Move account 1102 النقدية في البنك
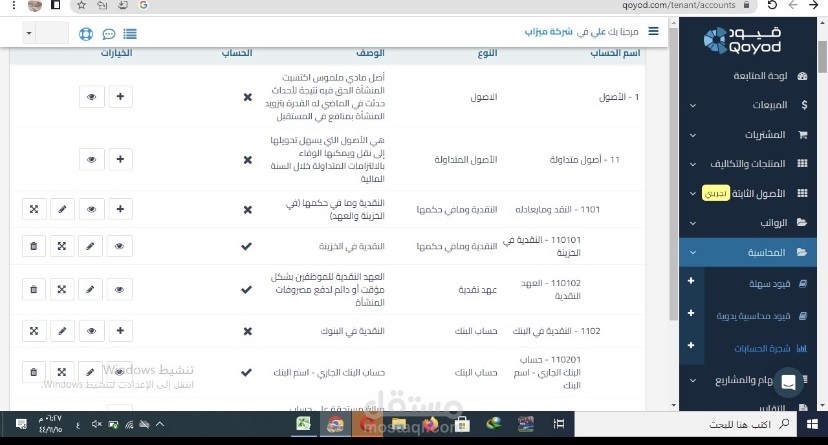Image resolution: width=828 pixels, height=445 pixels. [x=34, y=330]
